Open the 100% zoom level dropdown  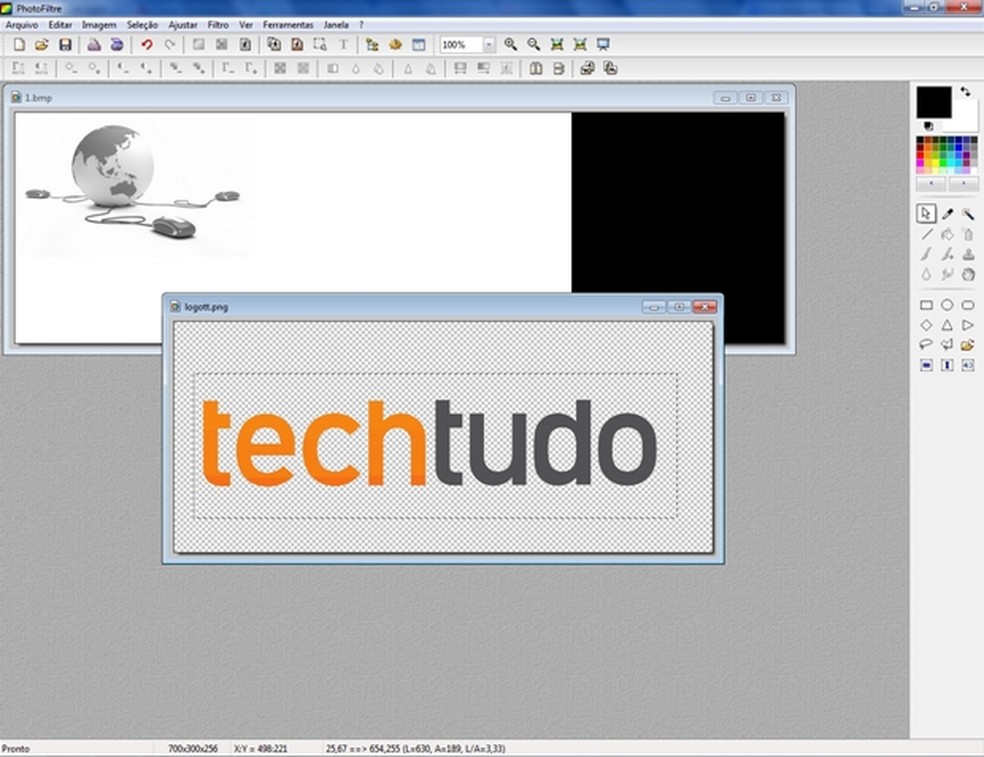point(489,44)
